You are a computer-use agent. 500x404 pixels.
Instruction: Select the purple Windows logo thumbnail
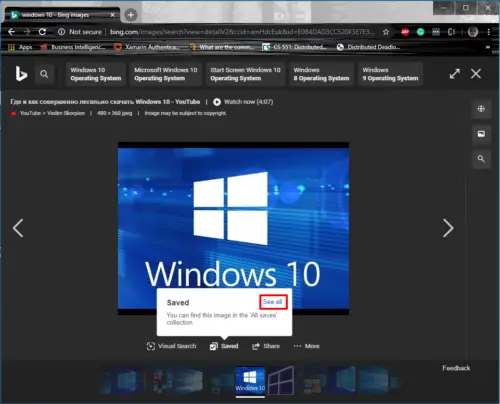tap(281, 381)
